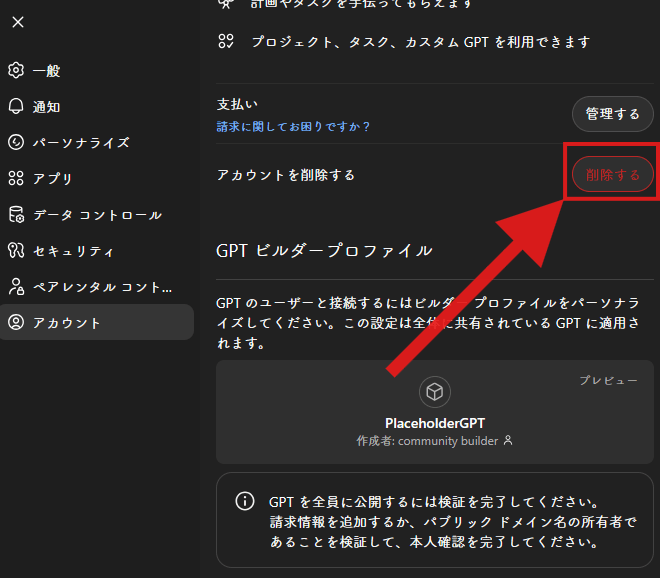Image resolution: width=660 pixels, height=578 pixels.
Task: Open パーソナライズ via its sidebar icon
Action: [16, 143]
